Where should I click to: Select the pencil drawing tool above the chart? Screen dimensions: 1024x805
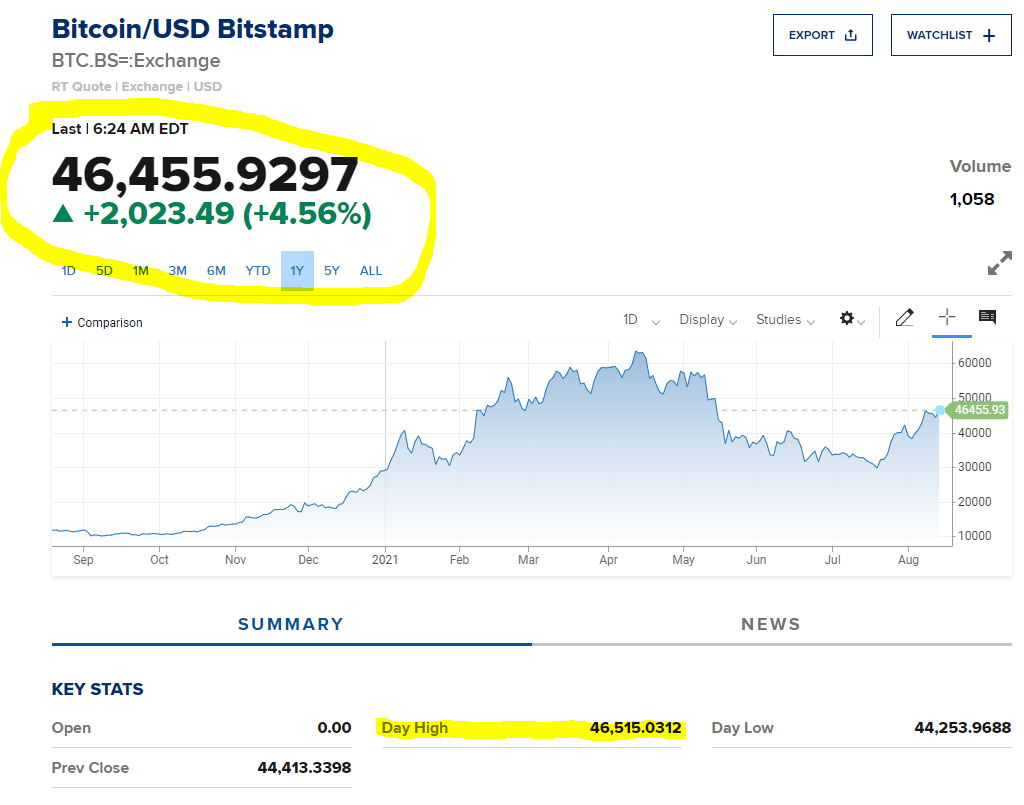(904, 318)
